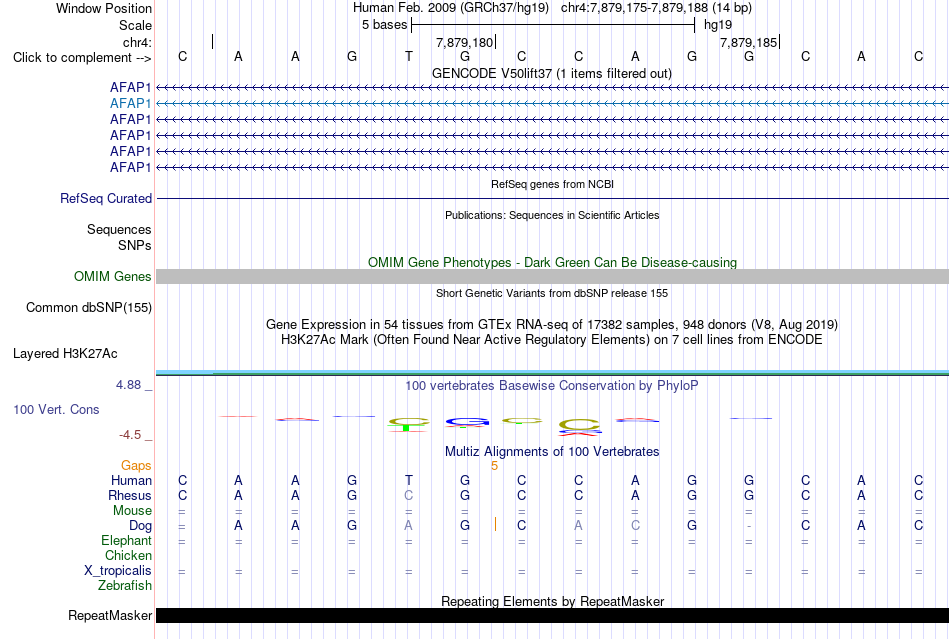Screen dimensions: 950x639
Task: Click the Dog species label
Action: click(140, 526)
